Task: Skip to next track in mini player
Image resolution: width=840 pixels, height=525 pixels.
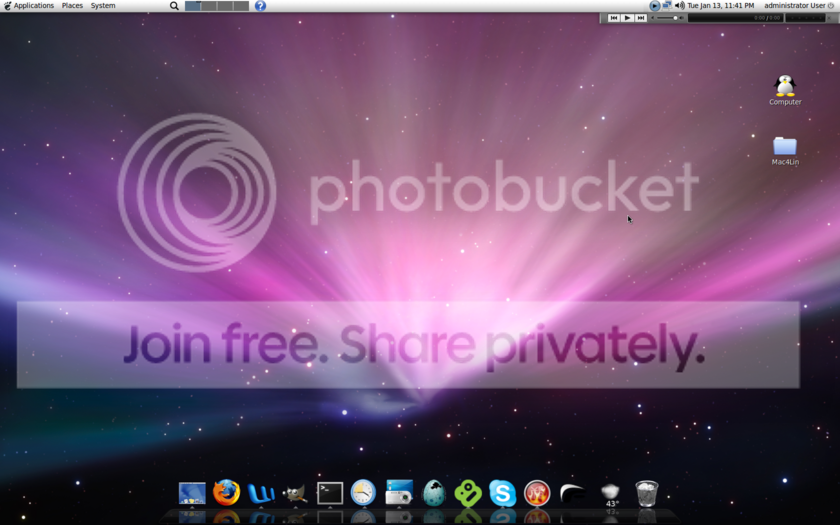Action: point(641,18)
